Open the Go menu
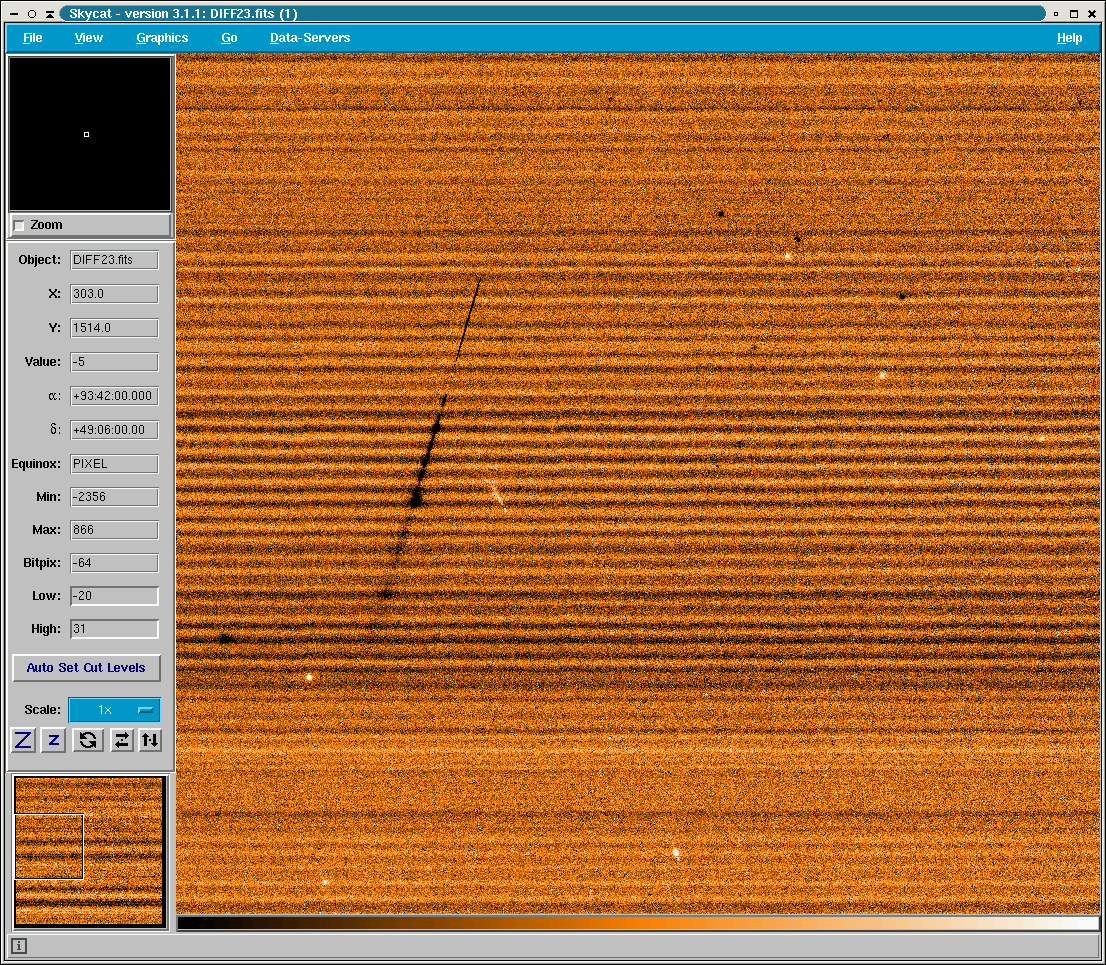Image resolution: width=1106 pixels, height=965 pixels. pos(229,38)
